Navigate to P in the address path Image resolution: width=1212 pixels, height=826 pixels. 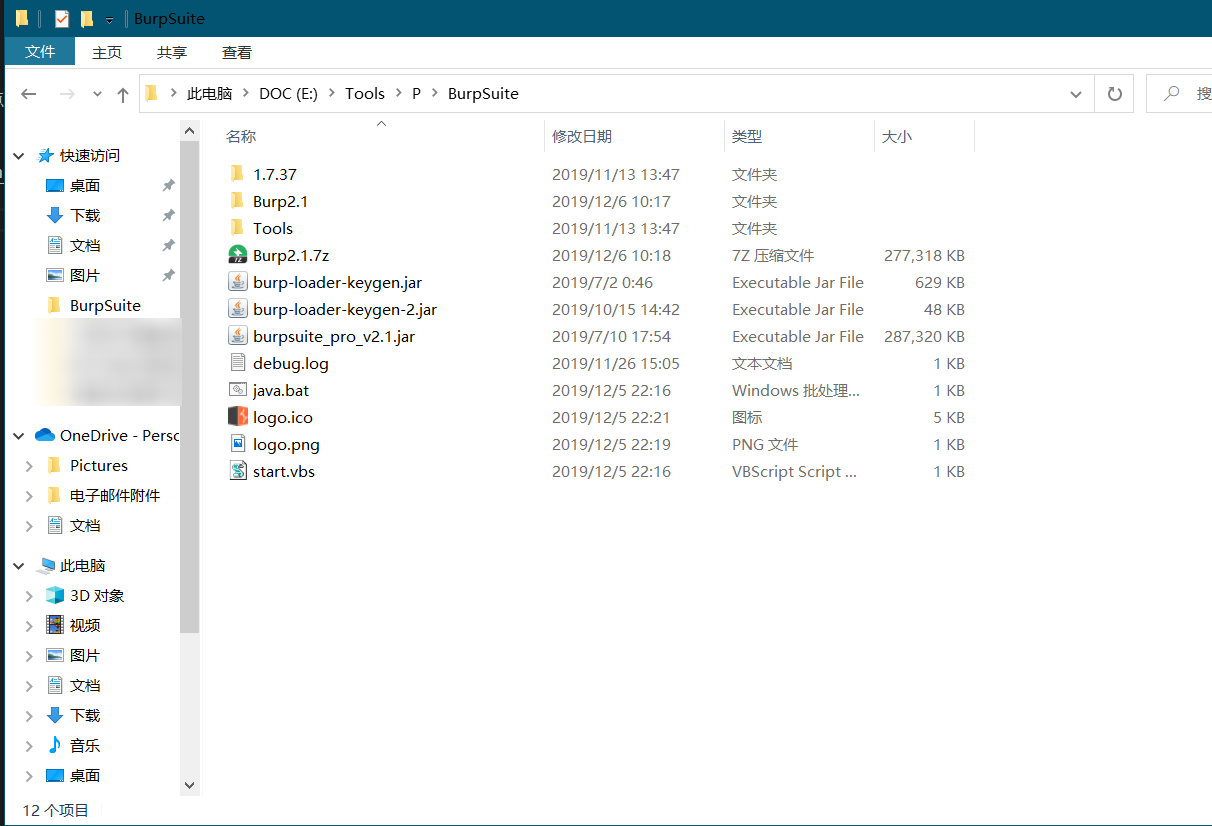coord(416,94)
